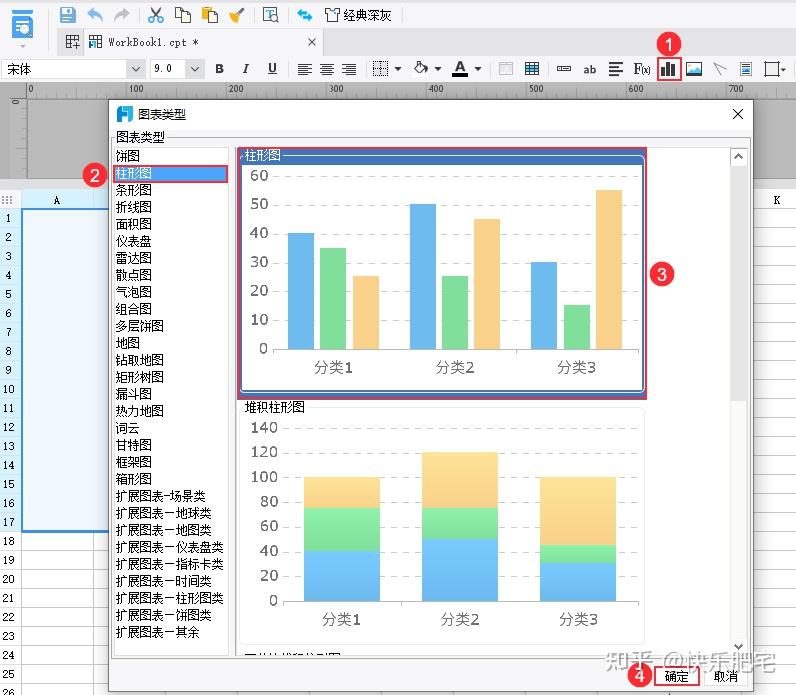The width and height of the screenshot is (796, 695).
Task: Select 折线图 in chart type list
Action: pyautogui.click(x=171, y=207)
